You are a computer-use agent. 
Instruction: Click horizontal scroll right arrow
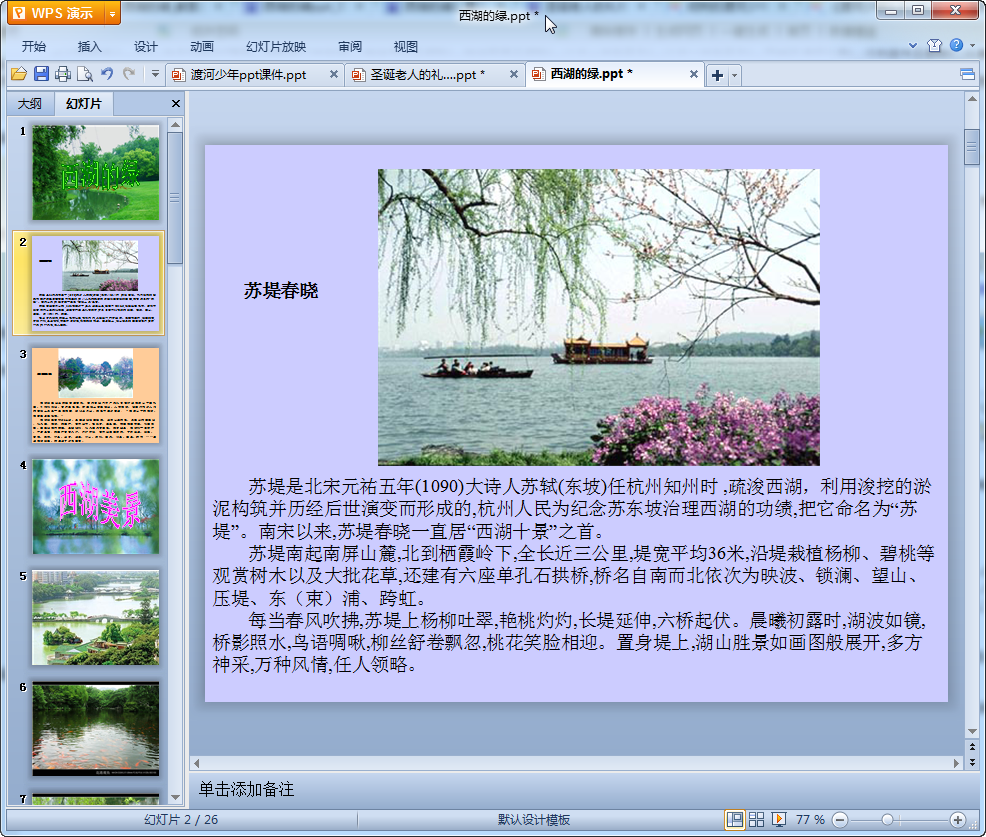pos(956,763)
